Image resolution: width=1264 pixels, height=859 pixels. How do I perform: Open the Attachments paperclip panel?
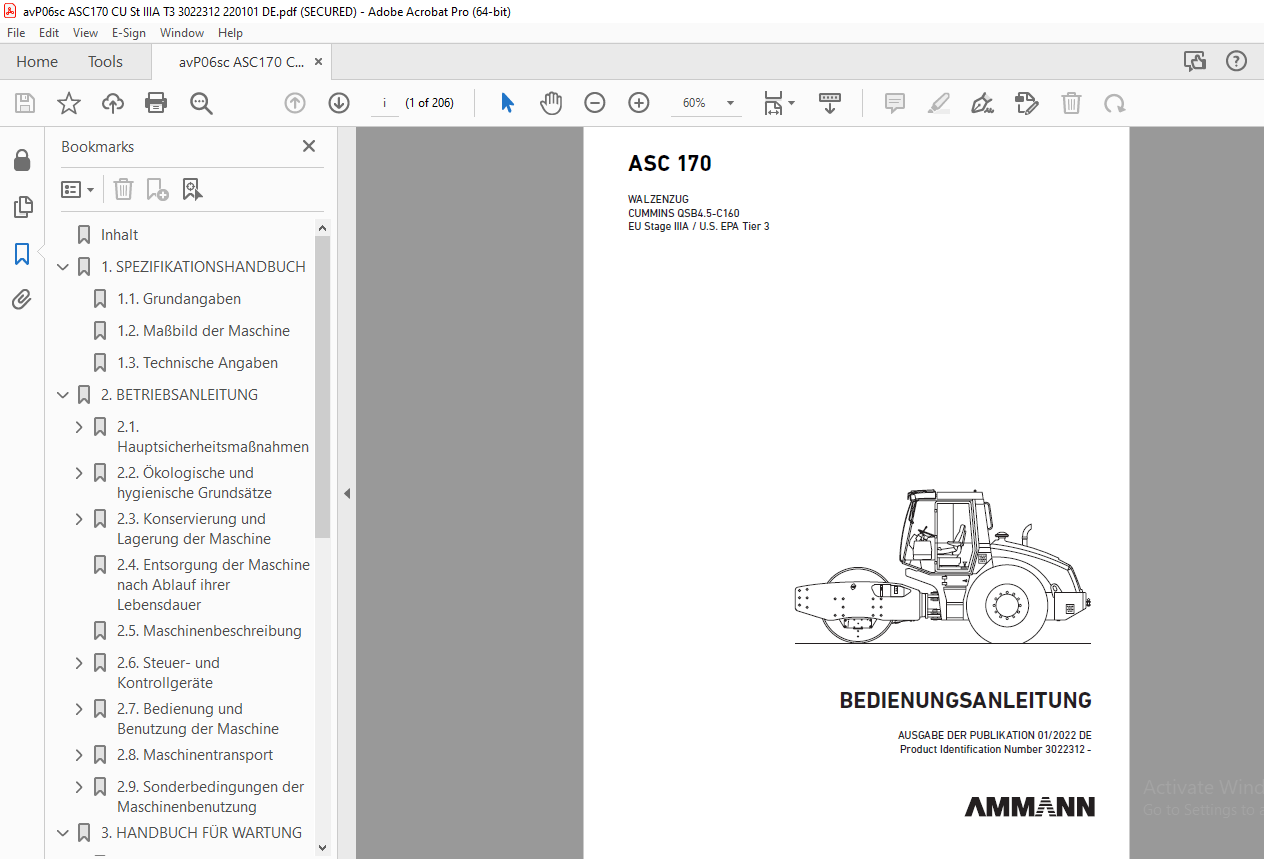click(22, 299)
